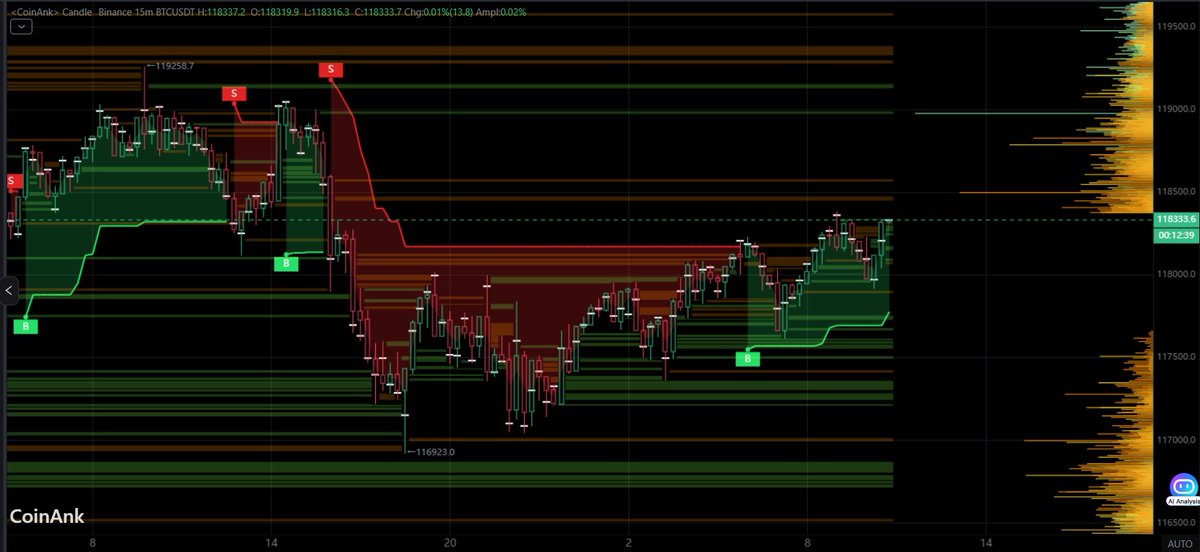Viewport: 1200px width, 552px height.
Task: Select the rightmost green B buy marker
Action: (747, 358)
